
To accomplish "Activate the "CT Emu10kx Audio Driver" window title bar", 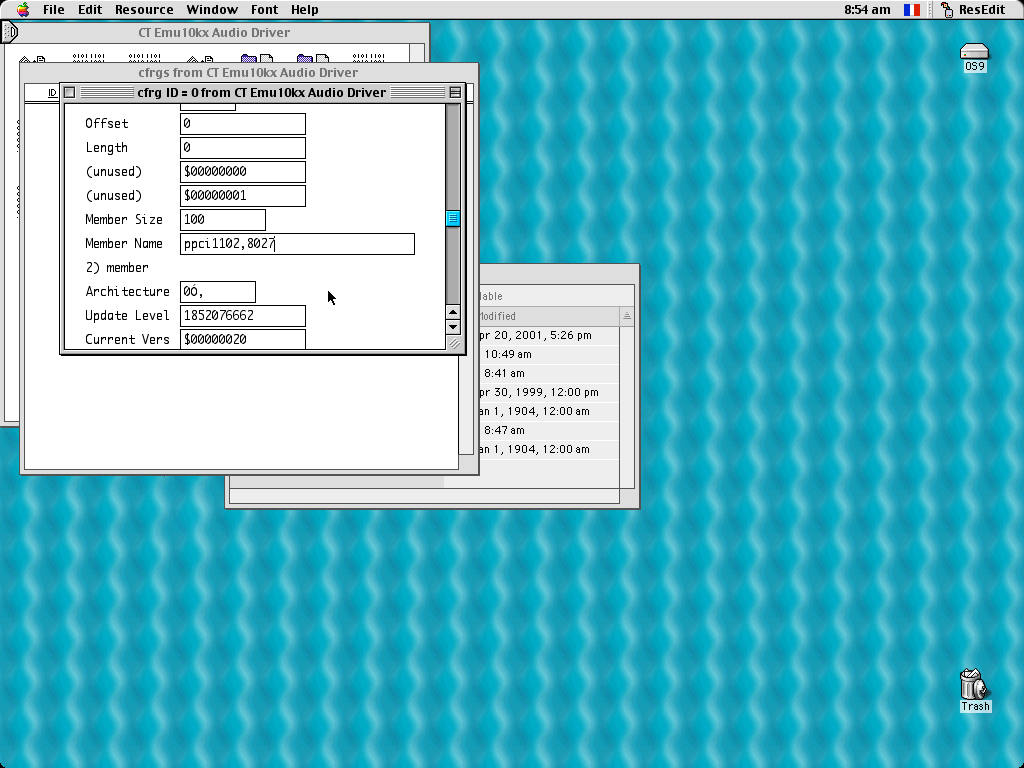I will (214, 33).
